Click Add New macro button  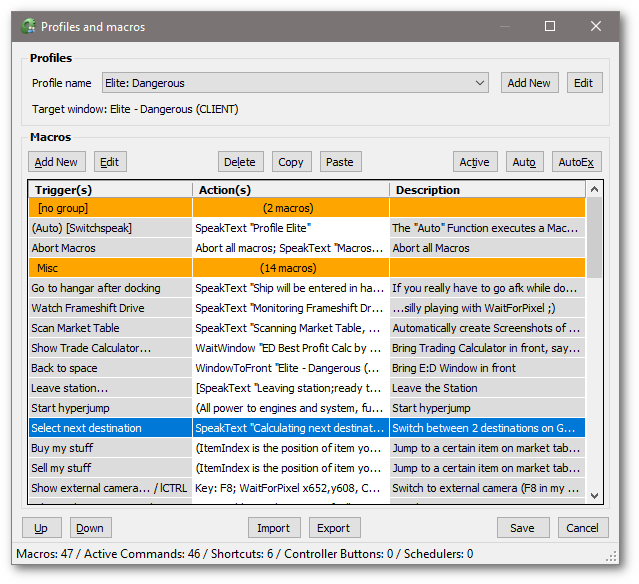57,162
